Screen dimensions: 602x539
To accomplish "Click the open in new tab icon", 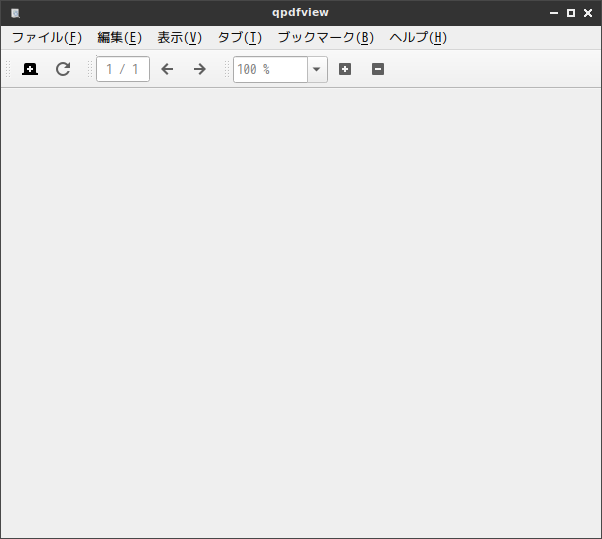I will [x=30, y=69].
